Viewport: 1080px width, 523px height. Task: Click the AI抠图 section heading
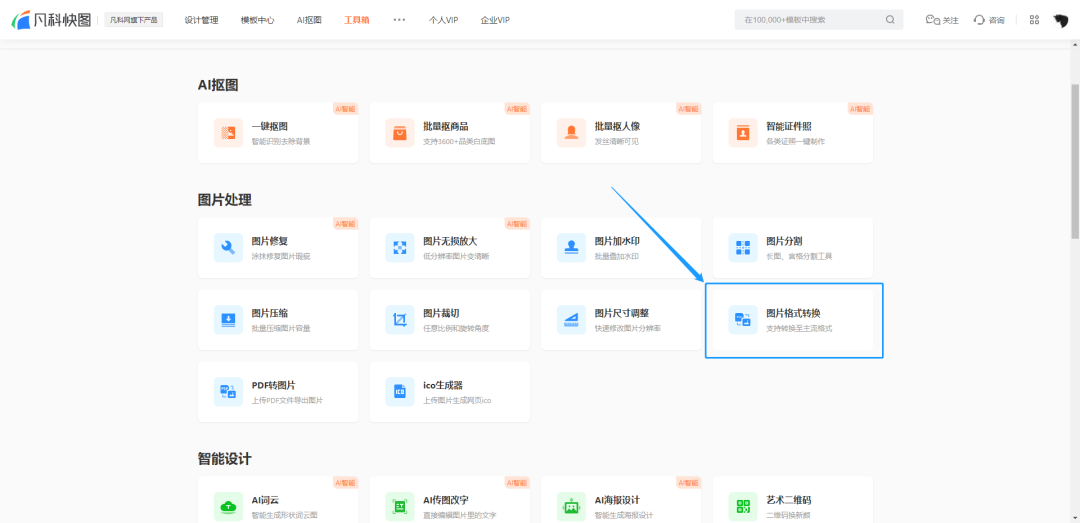[x=218, y=85]
